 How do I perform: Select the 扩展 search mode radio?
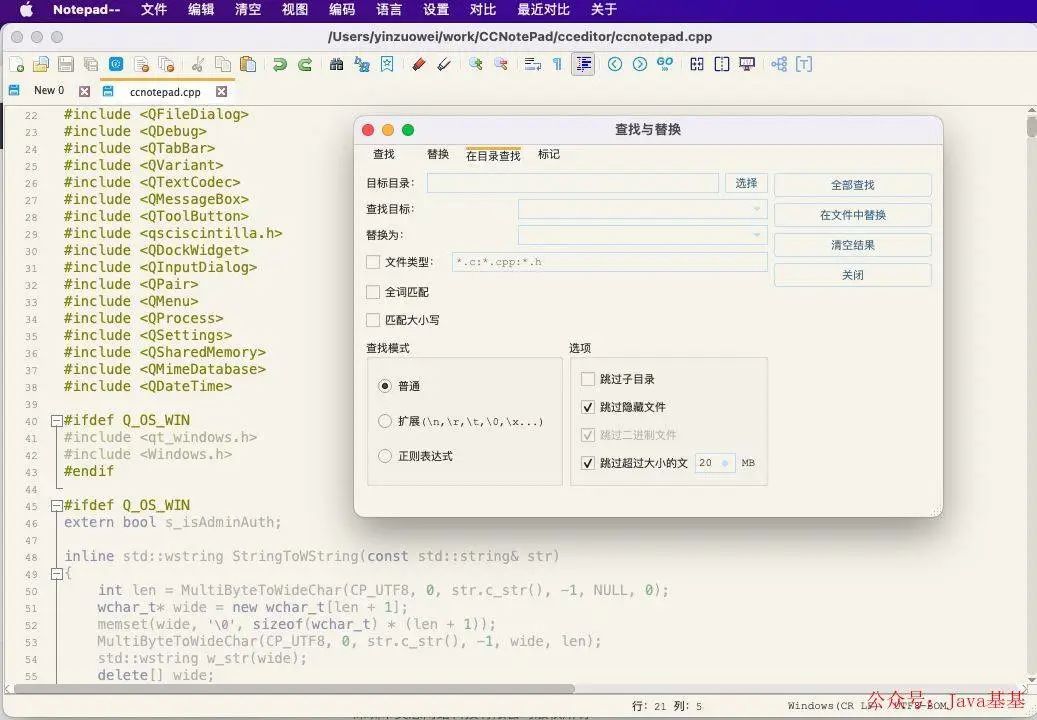[x=385, y=421]
